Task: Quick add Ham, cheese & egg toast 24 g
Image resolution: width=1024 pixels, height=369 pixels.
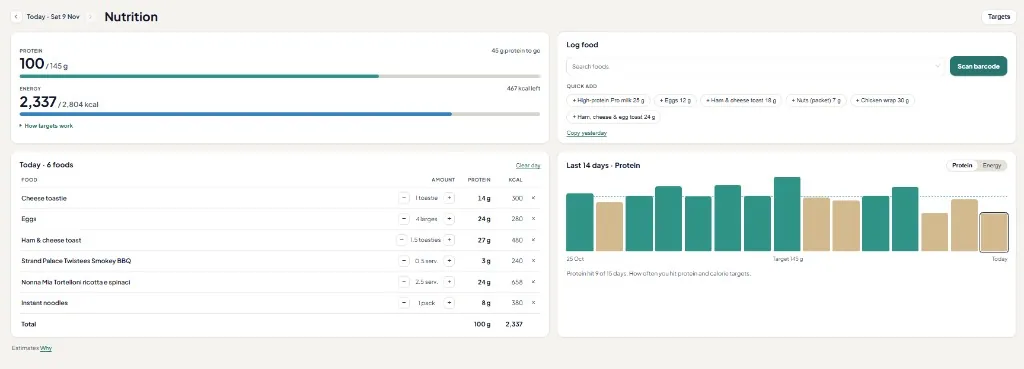Action: [613, 118]
